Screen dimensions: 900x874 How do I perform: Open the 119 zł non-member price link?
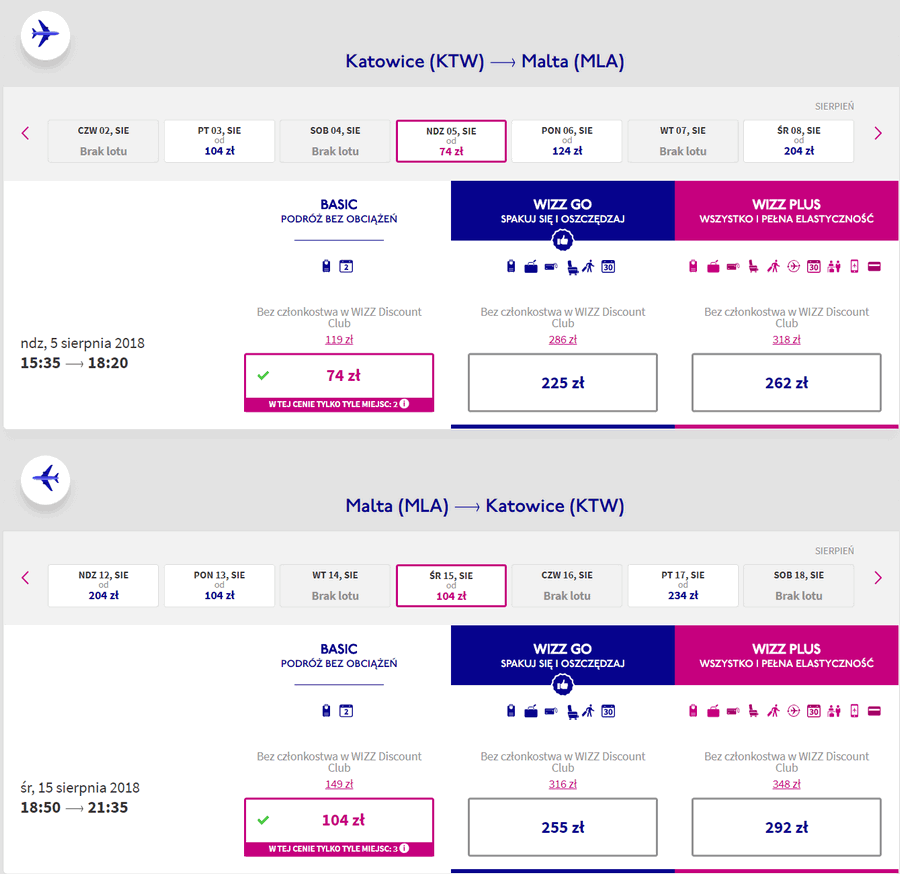click(339, 340)
